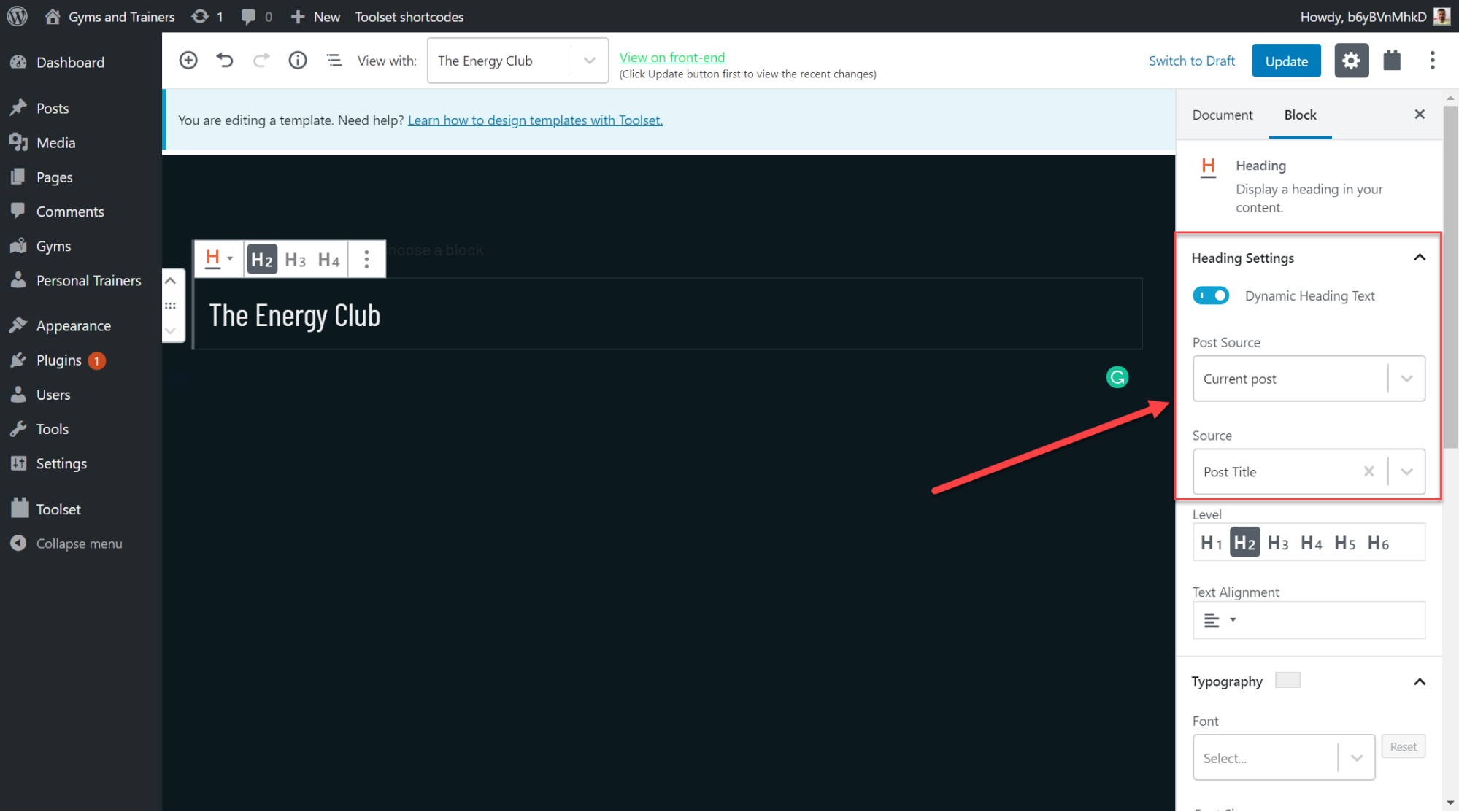1459x812 pixels.
Task: Open Toolset shortcodes from admin bar
Action: [x=409, y=16]
